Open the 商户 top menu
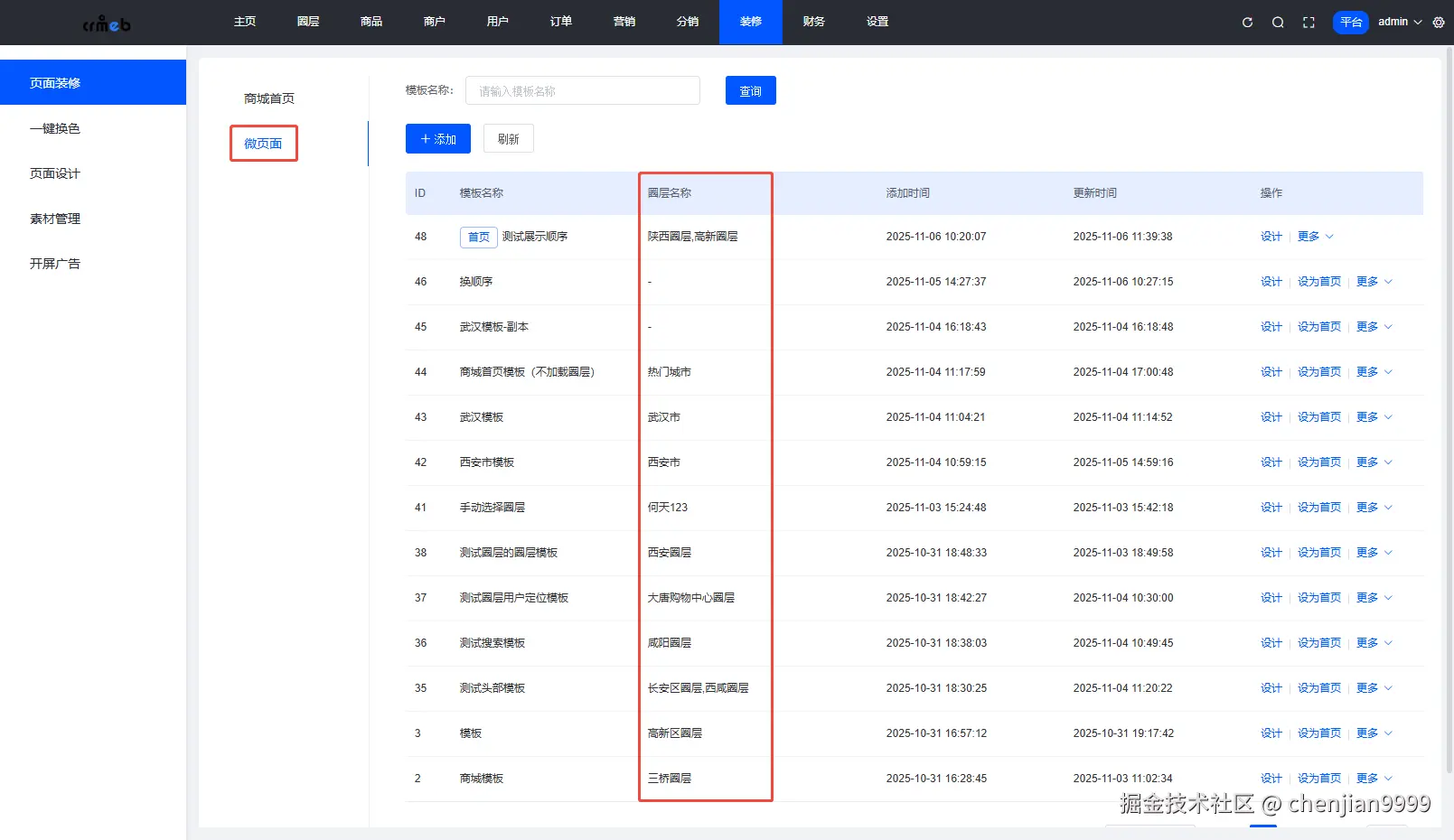The width and height of the screenshot is (1454, 840). 435,22
